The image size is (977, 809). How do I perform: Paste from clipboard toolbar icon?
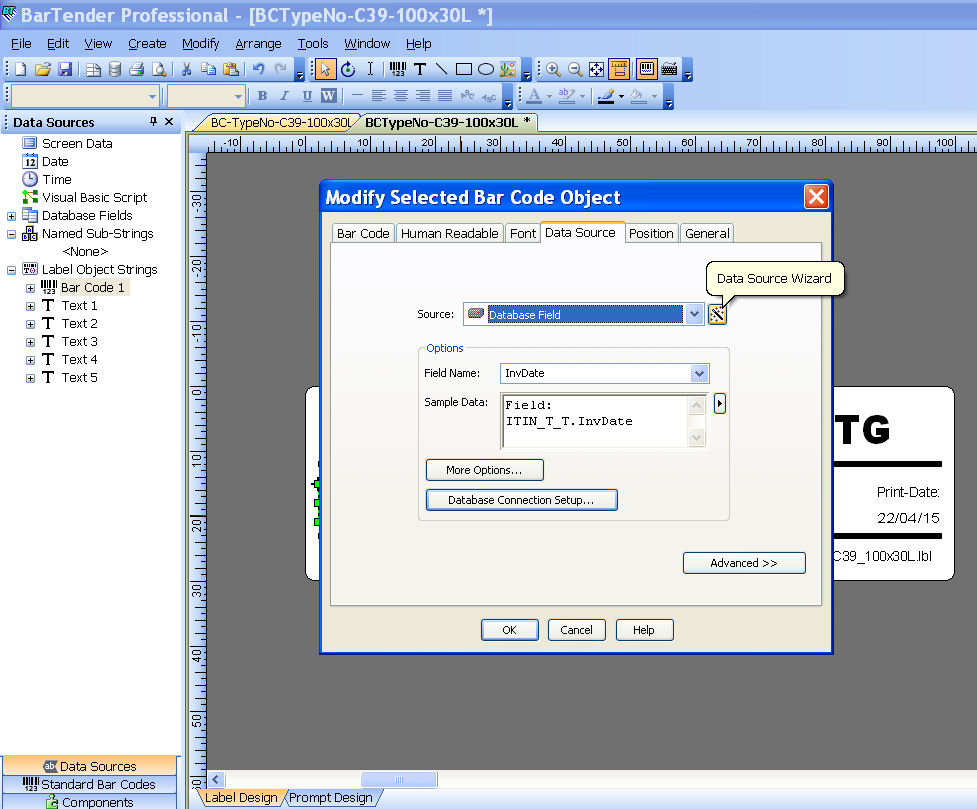click(231, 69)
